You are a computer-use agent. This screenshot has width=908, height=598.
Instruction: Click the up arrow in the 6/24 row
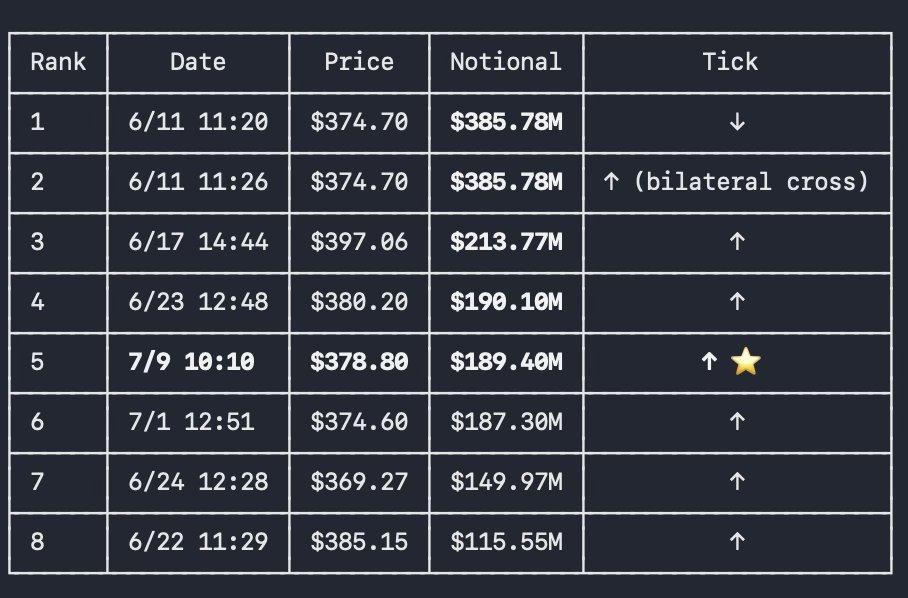(737, 482)
